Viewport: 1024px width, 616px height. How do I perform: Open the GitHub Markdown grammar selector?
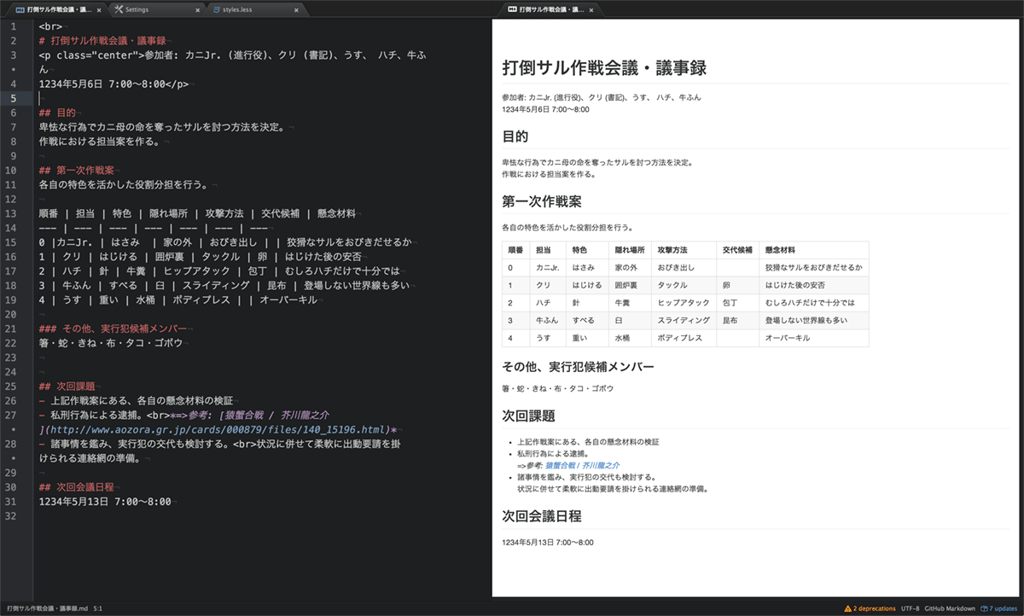coord(950,608)
